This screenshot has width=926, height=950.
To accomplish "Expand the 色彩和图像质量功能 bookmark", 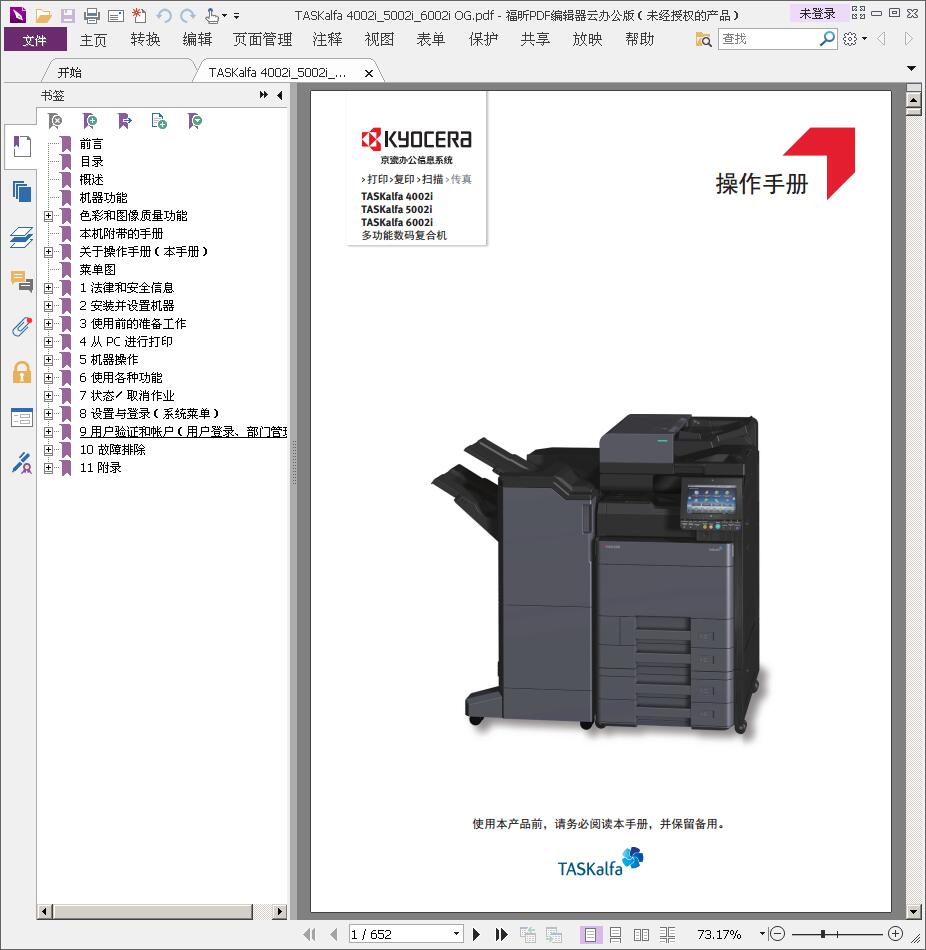I will click(48, 216).
